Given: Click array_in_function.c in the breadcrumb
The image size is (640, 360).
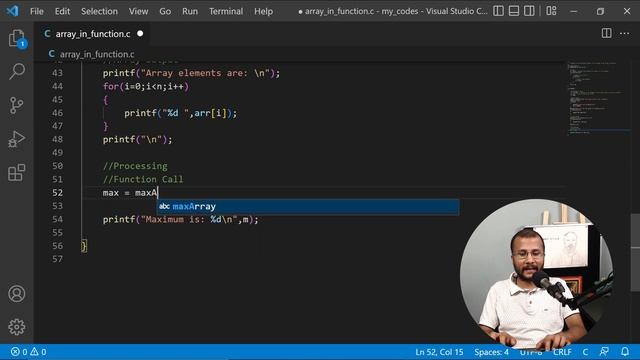Looking at the screenshot, I should coord(97,54).
